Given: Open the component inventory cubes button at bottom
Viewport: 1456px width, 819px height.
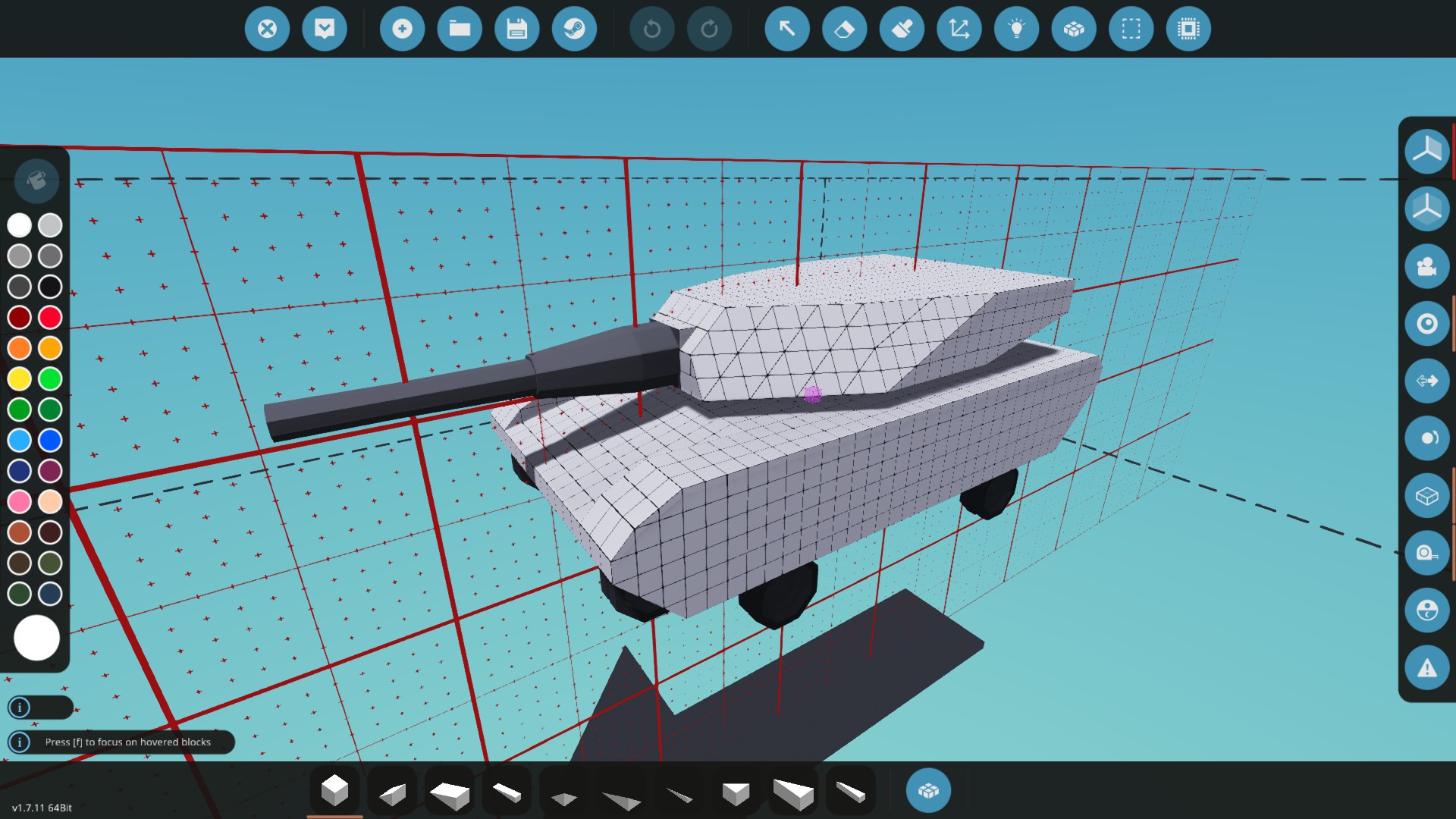Looking at the screenshot, I should click(x=928, y=790).
